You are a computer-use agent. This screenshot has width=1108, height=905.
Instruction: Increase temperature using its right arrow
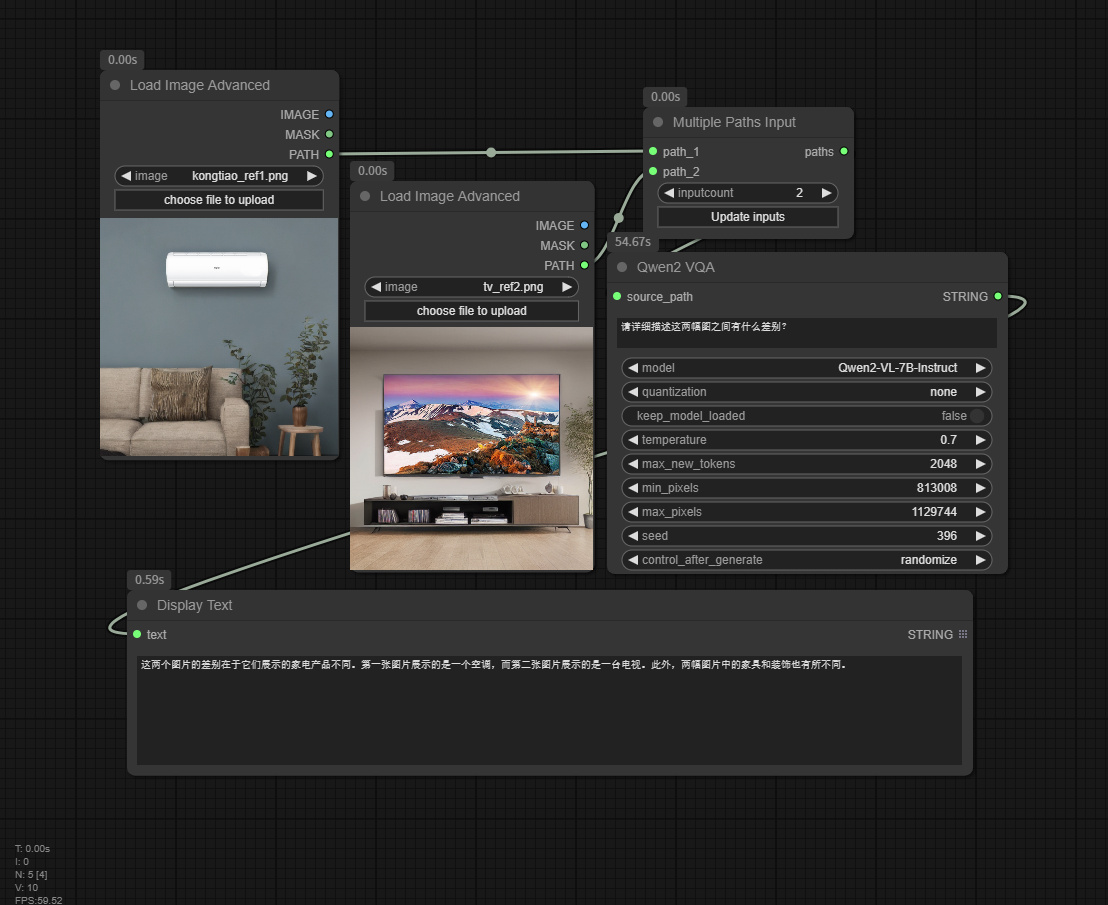tap(981, 439)
